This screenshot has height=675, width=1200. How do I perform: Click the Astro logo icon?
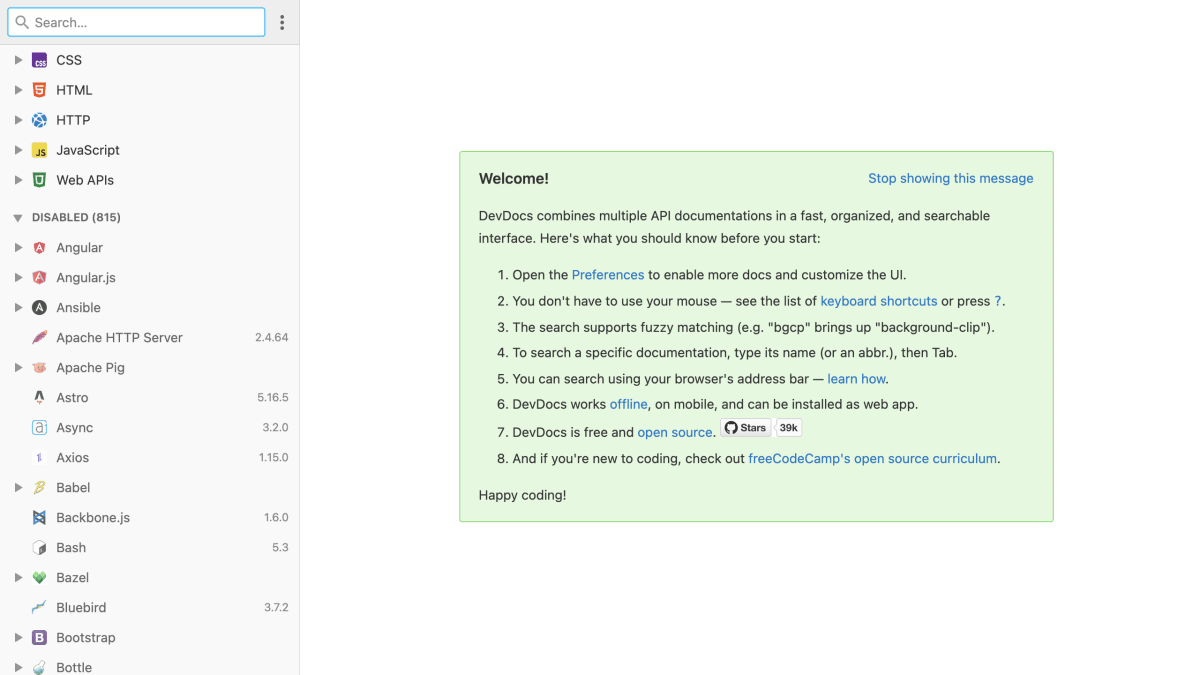click(x=39, y=398)
